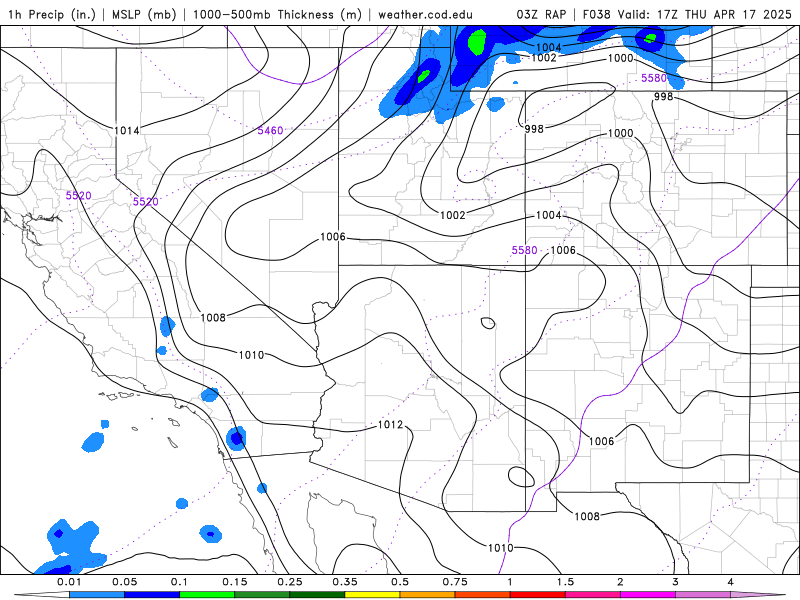The height and width of the screenshot is (600, 800).
Task: Click the 'F038' forecast hour label
Action: click(596, 14)
